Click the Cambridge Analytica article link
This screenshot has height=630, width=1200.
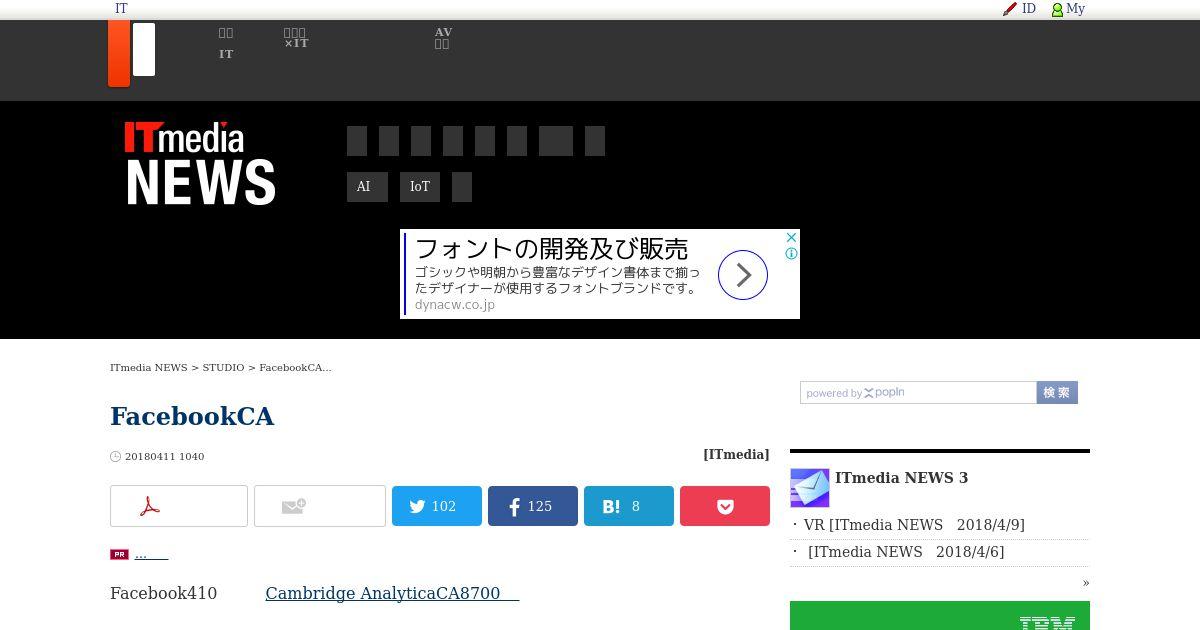[392, 593]
